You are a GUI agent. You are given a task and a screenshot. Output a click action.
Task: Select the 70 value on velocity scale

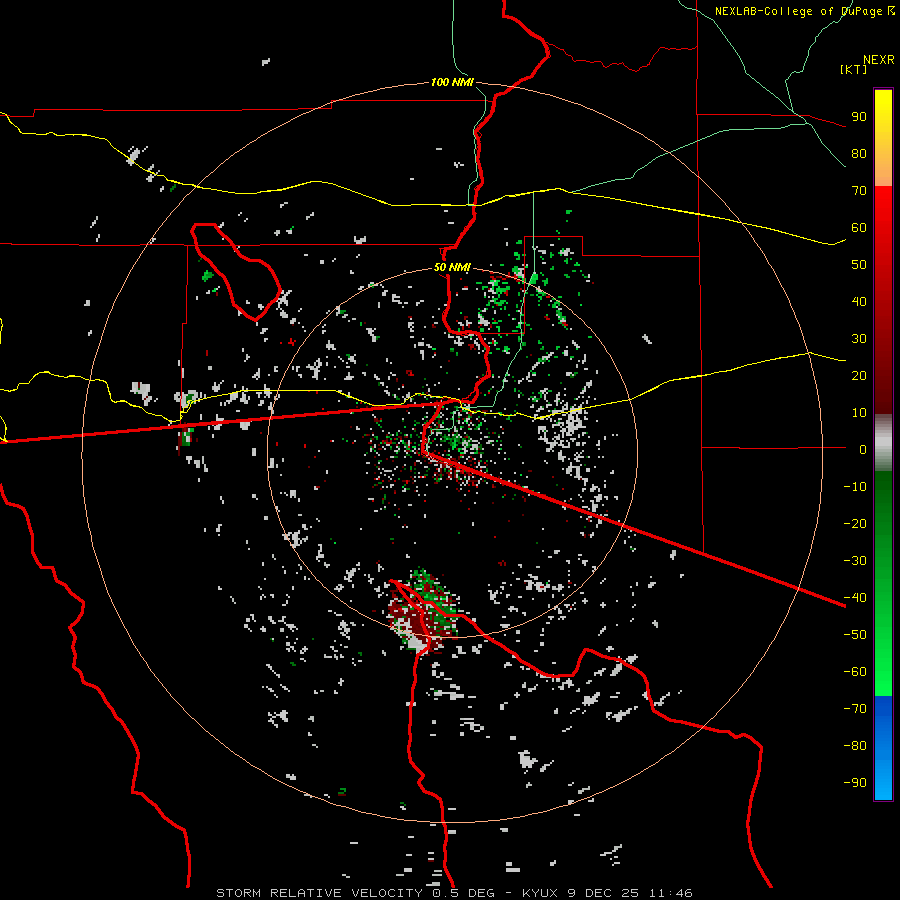(859, 191)
